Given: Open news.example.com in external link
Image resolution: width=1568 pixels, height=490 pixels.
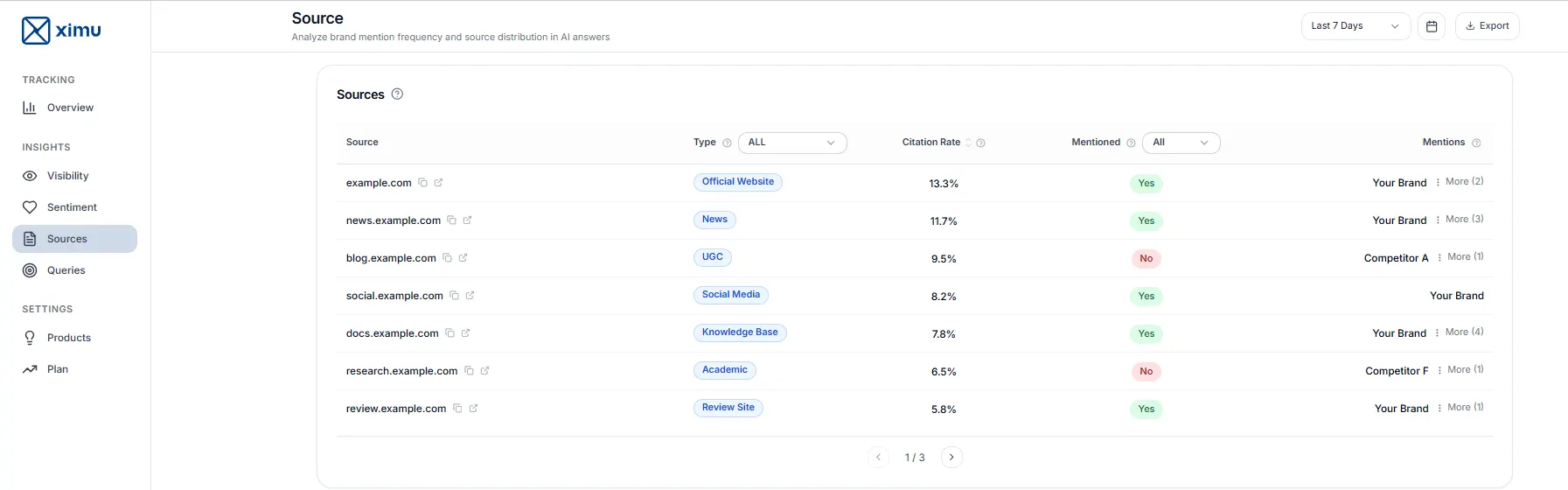Looking at the screenshot, I should (467, 220).
